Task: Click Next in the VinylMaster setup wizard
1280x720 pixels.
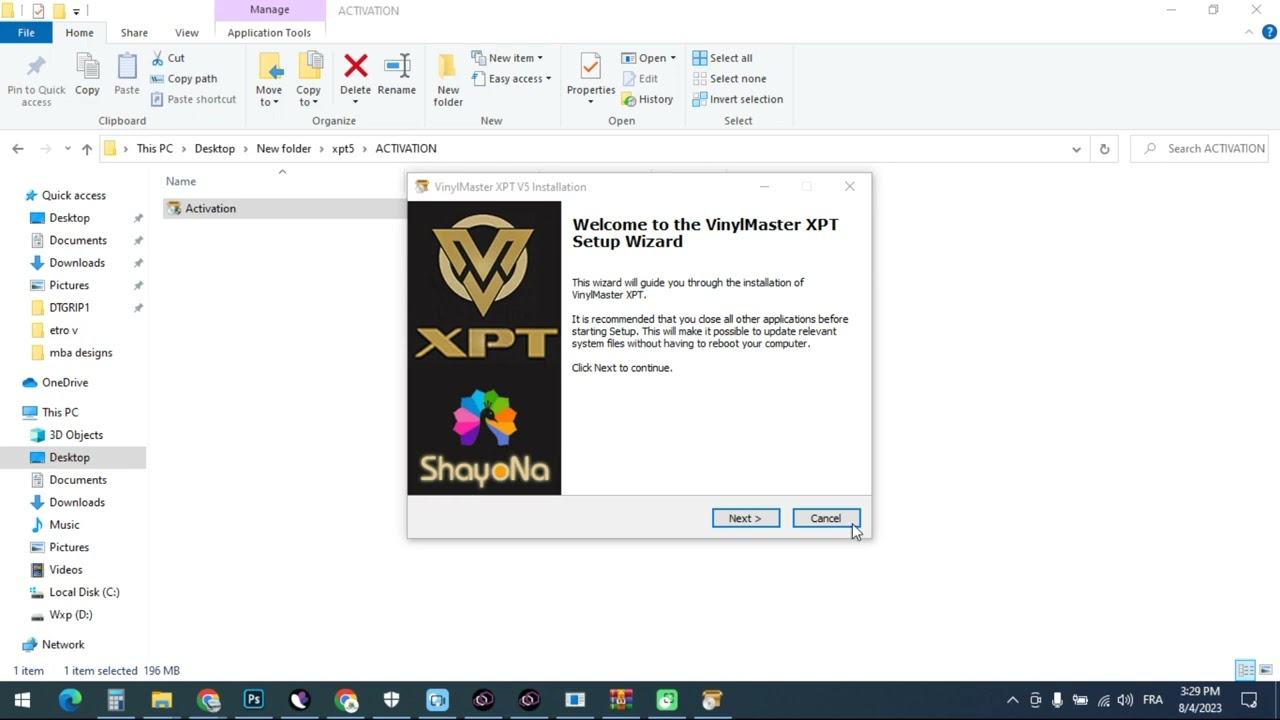Action: (745, 518)
